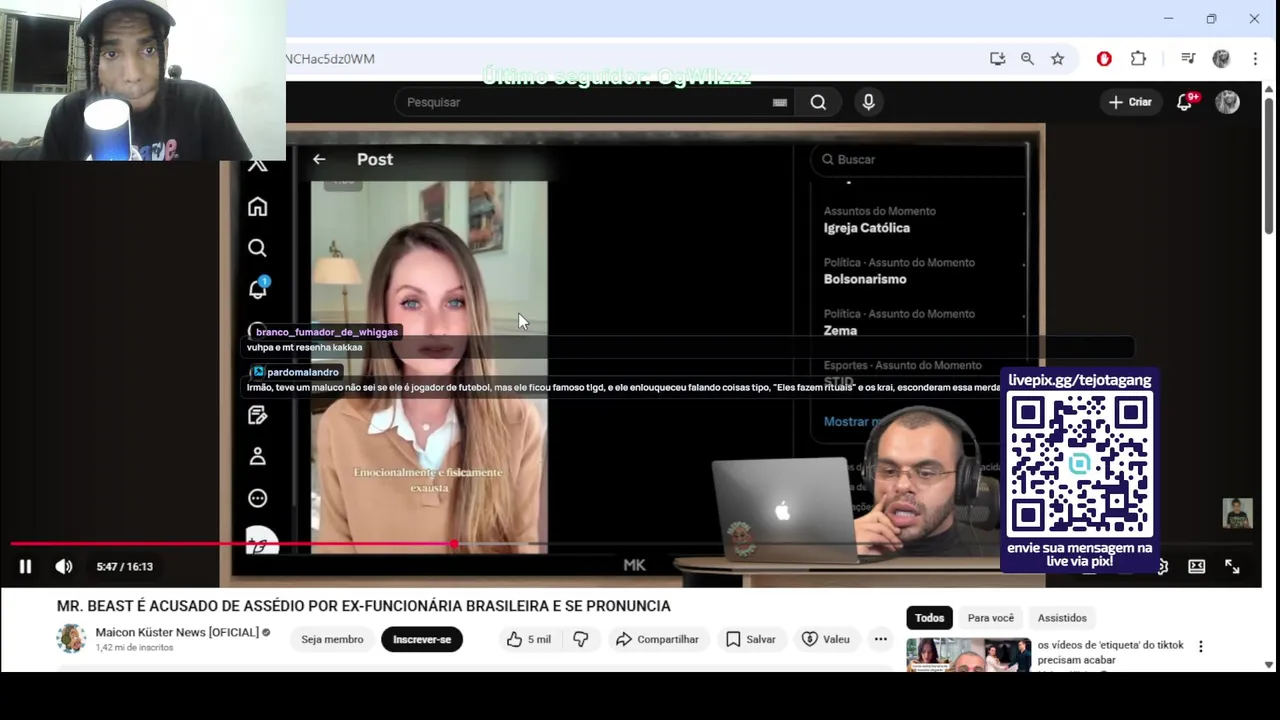Open the recommended video thumbnail about 'etiqueta'

[x=968, y=655]
